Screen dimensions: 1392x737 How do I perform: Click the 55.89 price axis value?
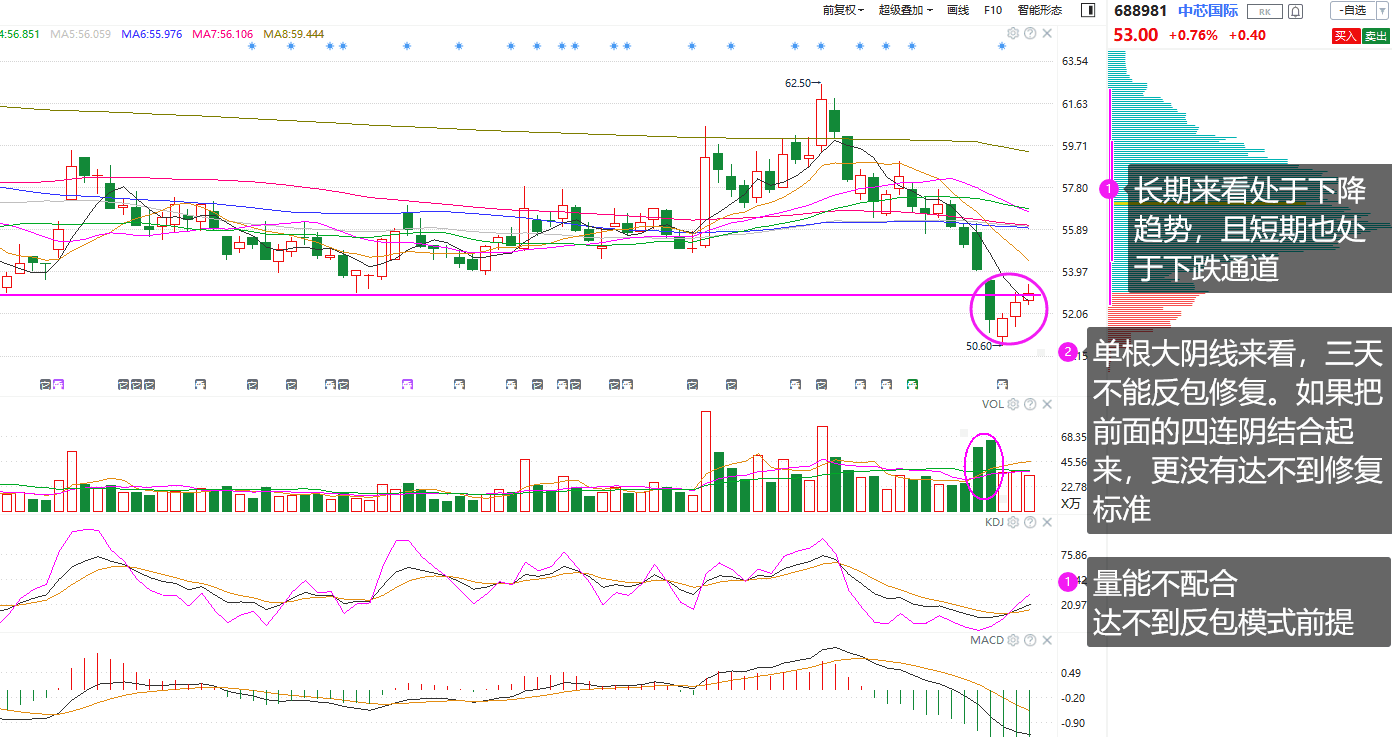1075,230
